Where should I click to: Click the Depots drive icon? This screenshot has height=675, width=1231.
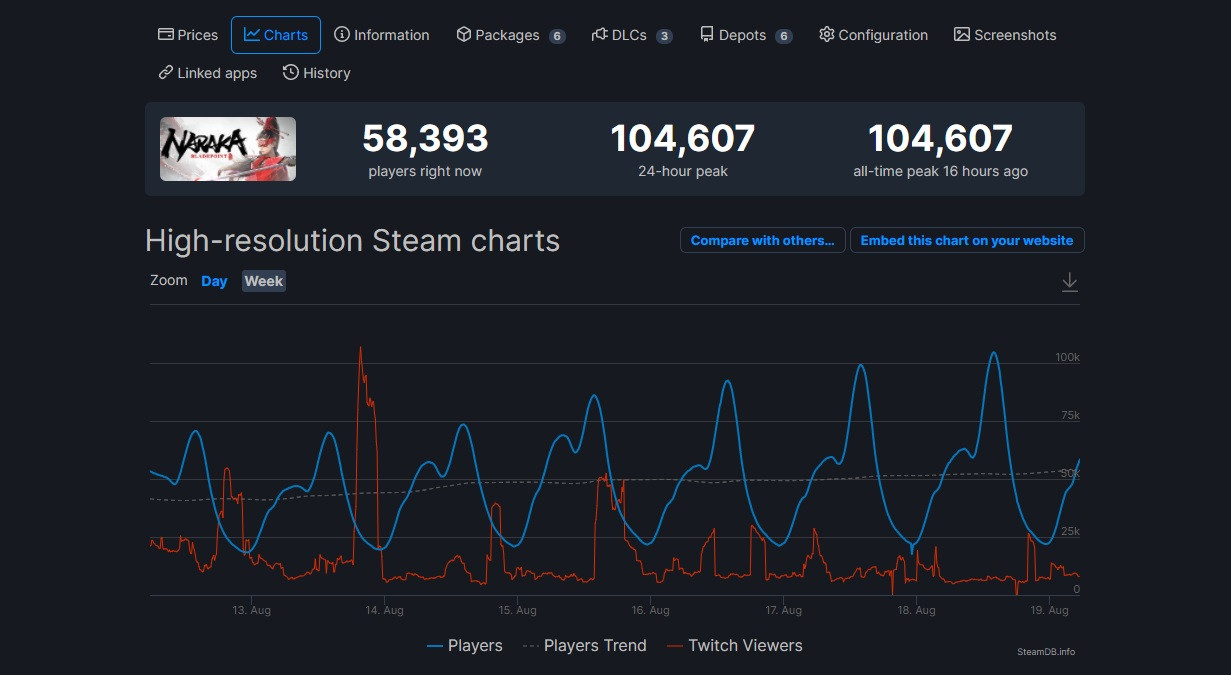pos(707,35)
